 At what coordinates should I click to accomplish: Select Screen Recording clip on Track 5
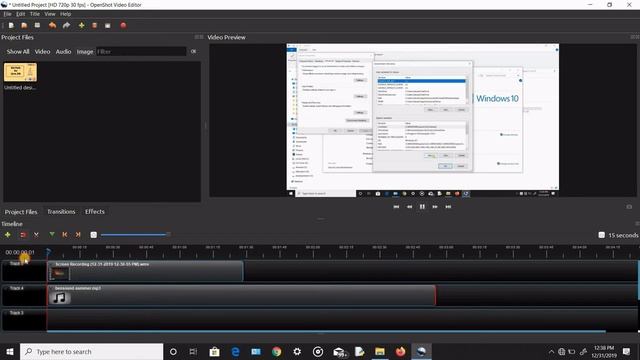pyautogui.click(x=146, y=271)
